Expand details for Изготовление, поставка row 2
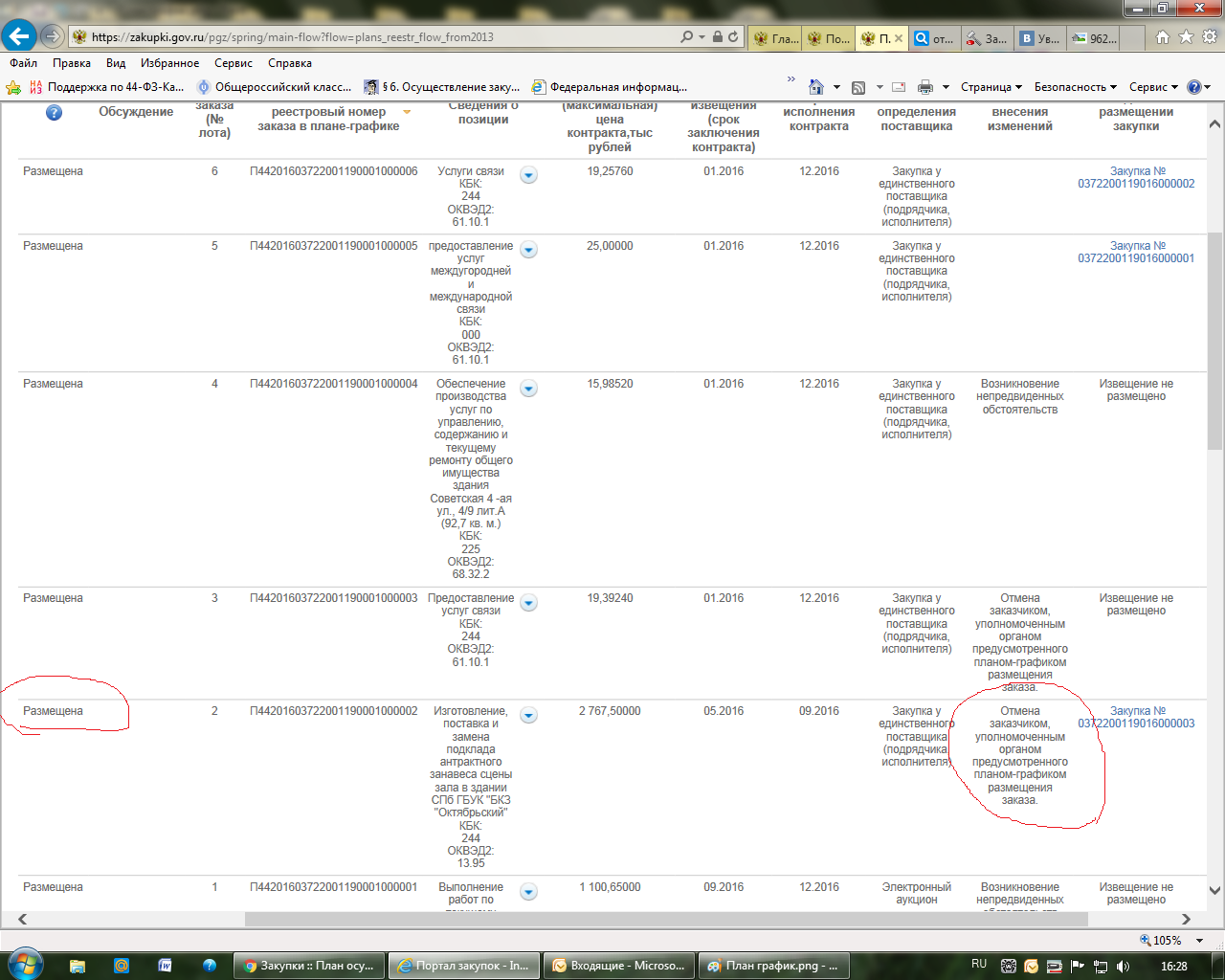Image resolution: width=1225 pixels, height=980 pixels. tap(528, 715)
